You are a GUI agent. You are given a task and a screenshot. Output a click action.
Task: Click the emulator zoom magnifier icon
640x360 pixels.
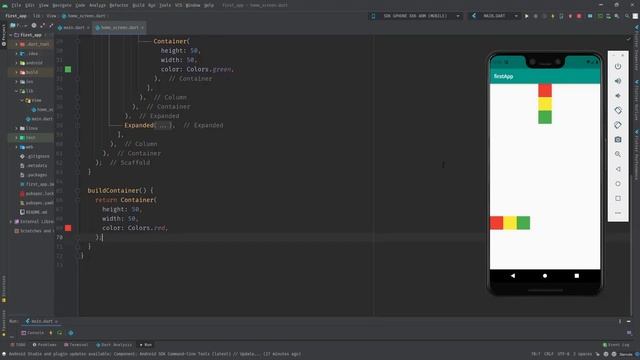618,154
